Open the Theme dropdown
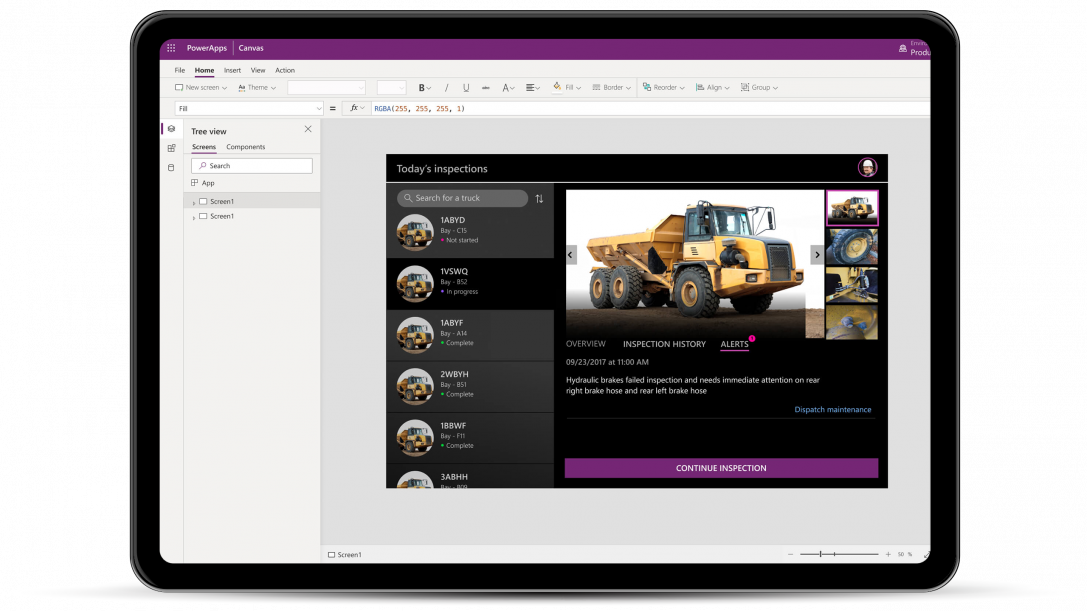Image resolution: width=1087 pixels, height=611 pixels. pyautogui.click(x=258, y=87)
